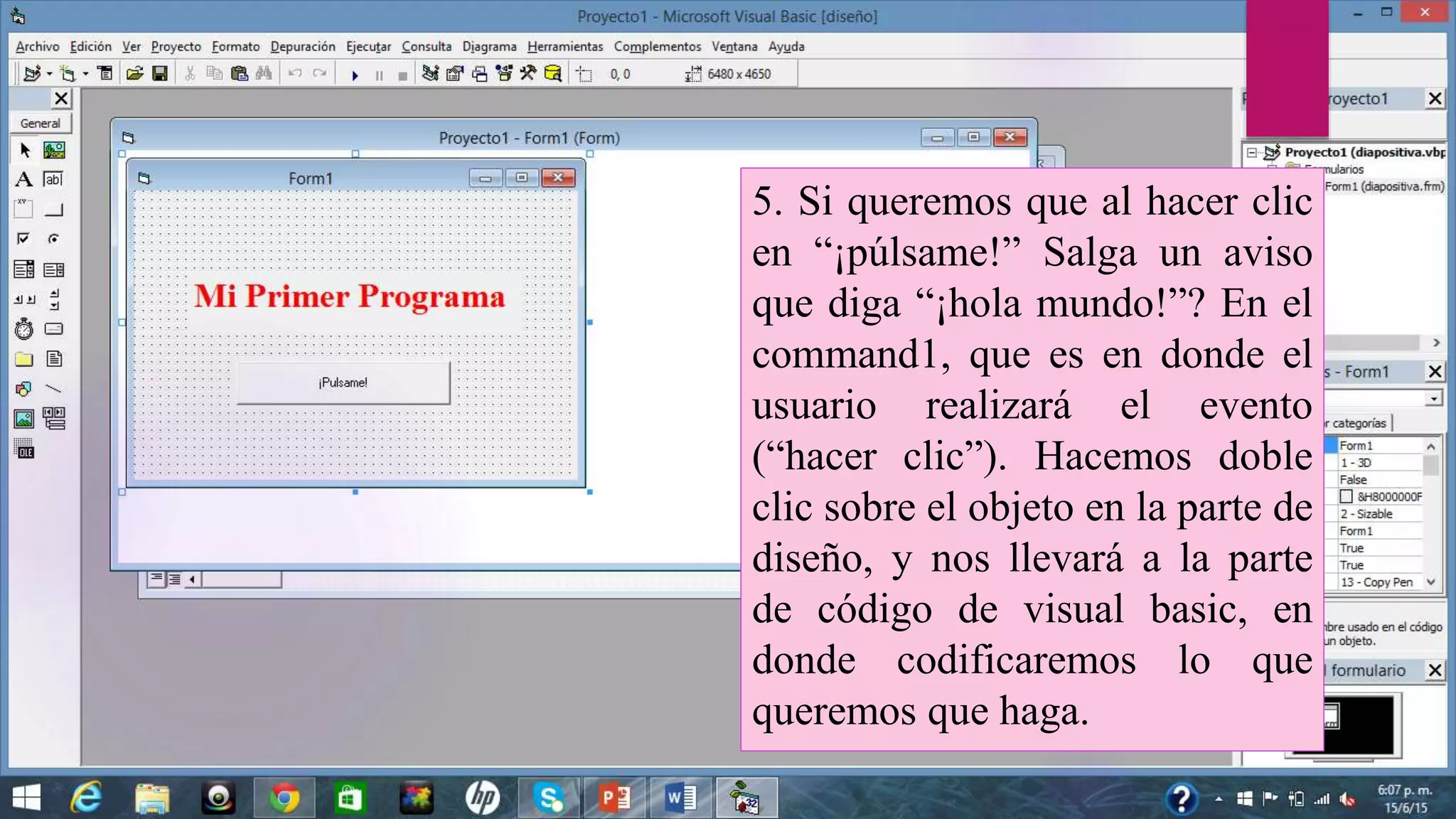Select the Timer control tool
This screenshot has height=819, width=1456.
23,328
